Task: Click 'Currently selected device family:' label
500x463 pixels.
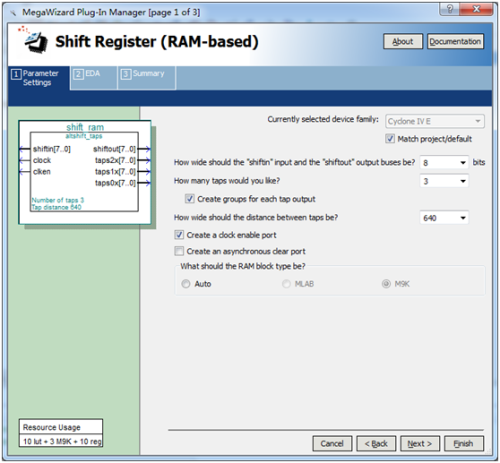Action: pyautogui.click(x=323, y=119)
